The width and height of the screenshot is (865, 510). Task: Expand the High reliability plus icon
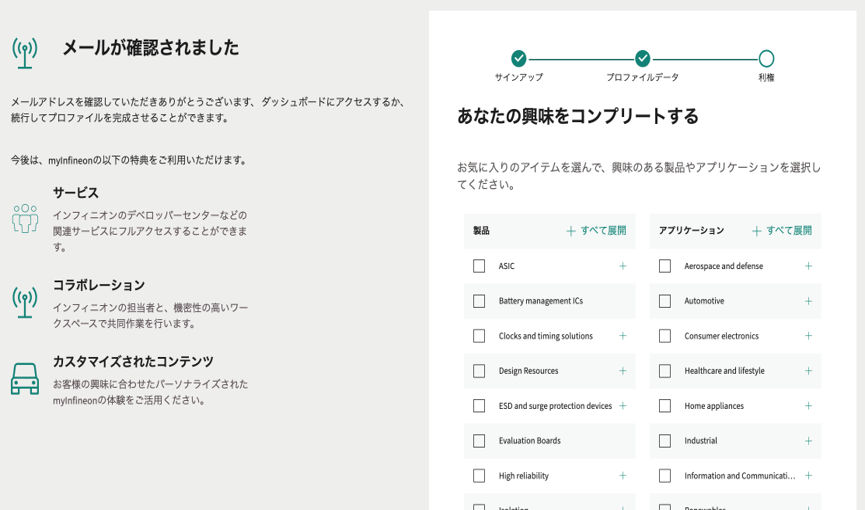pyautogui.click(x=622, y=476)
